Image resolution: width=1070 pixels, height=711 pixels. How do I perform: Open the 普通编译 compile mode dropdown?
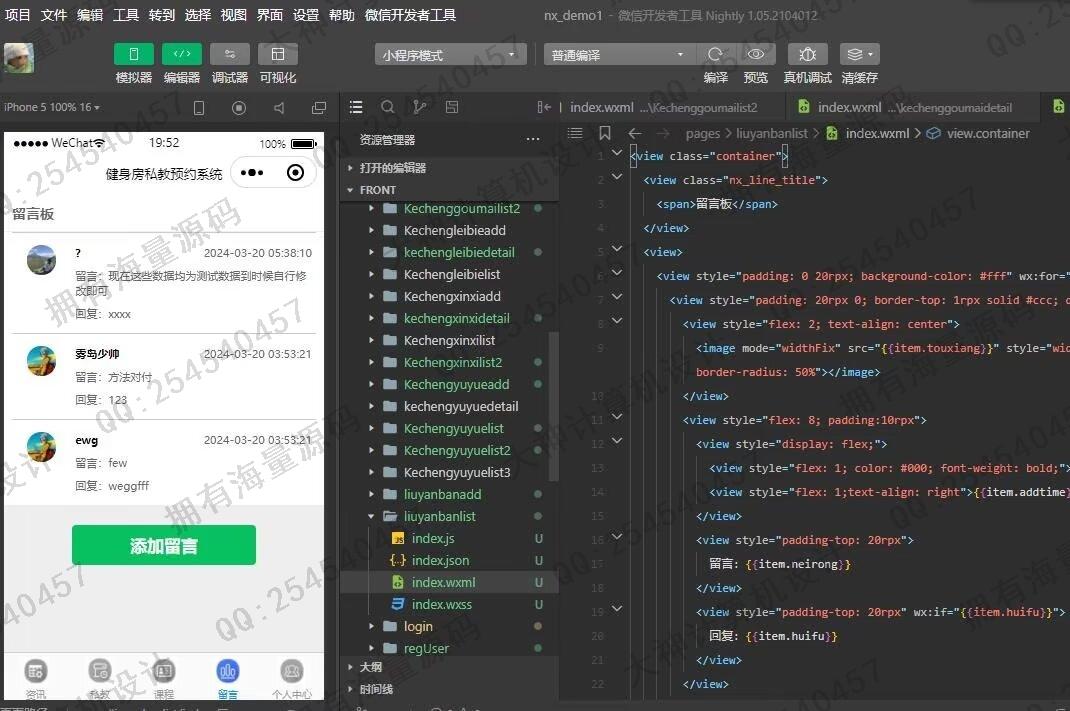tap(619, 55)
